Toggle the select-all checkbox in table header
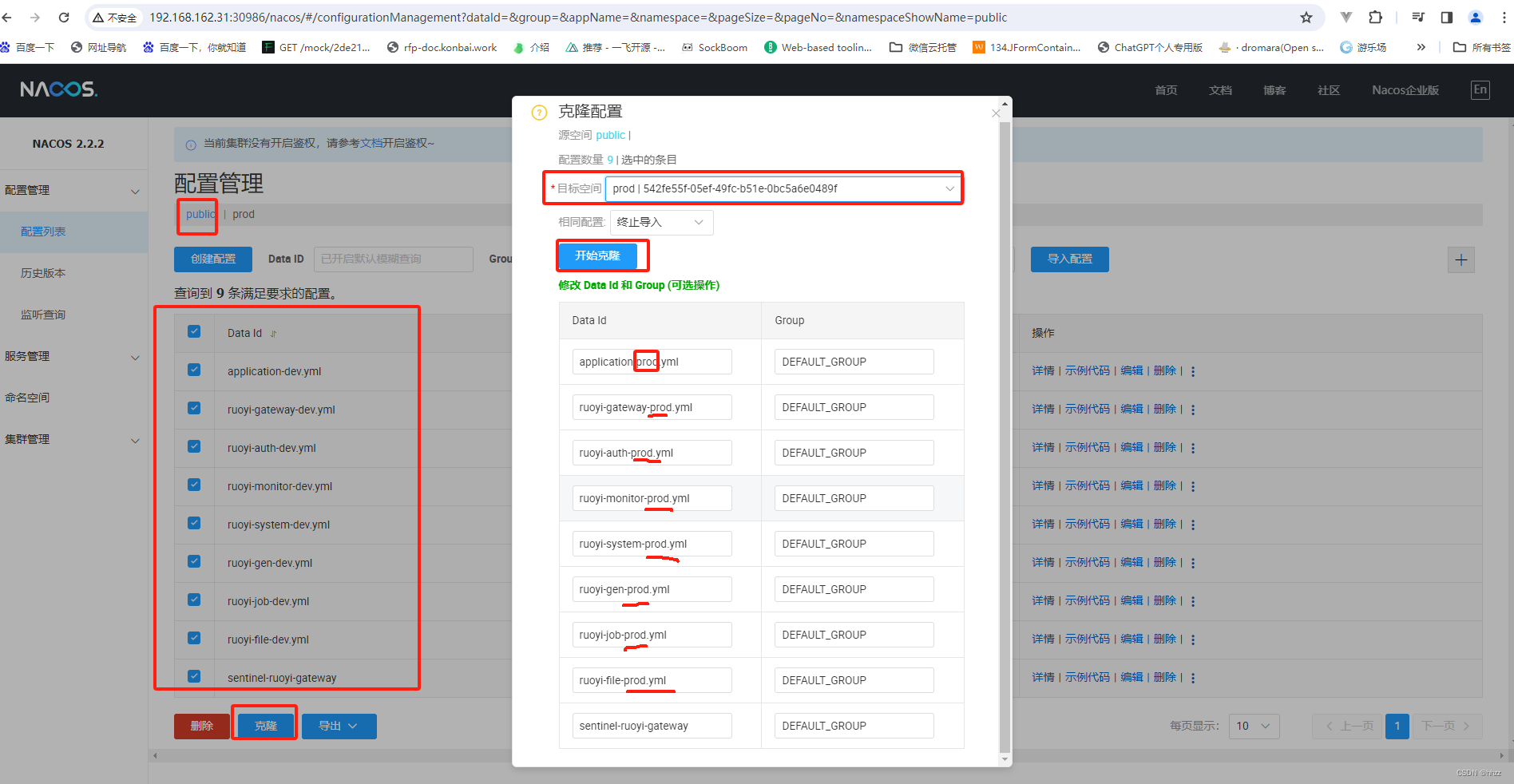This screenshot has height=784, width=1514. pos(194,331)
